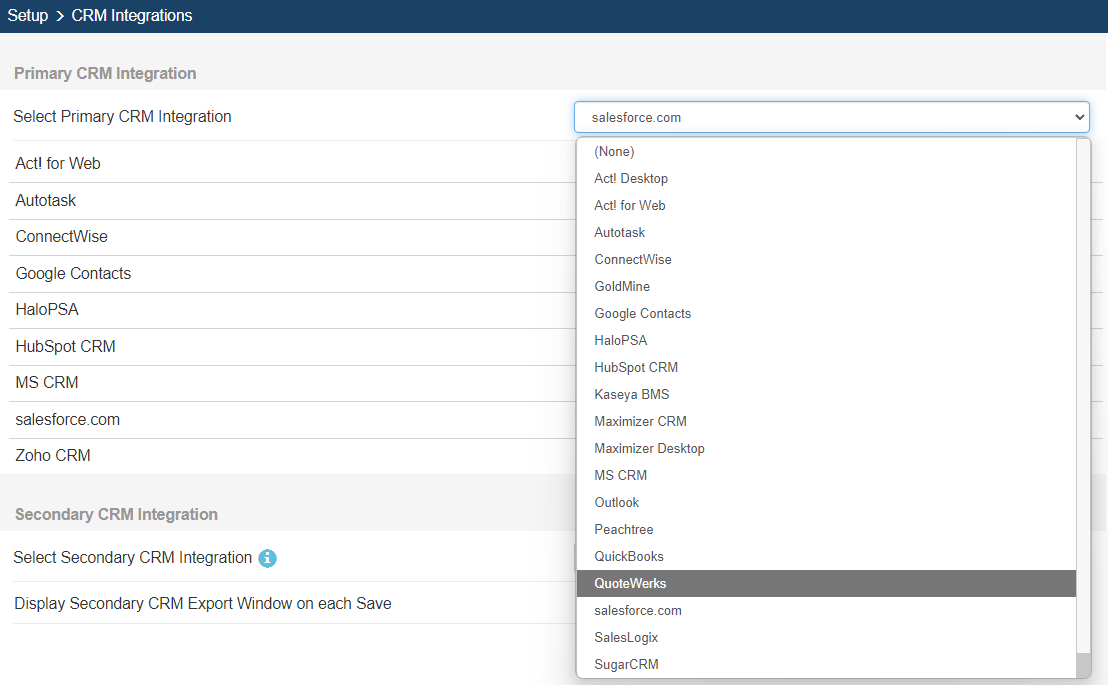Screen dimensions: 1108x685
Task: Select QuoteWerks from the dropdown list
Action: (630, 583)
